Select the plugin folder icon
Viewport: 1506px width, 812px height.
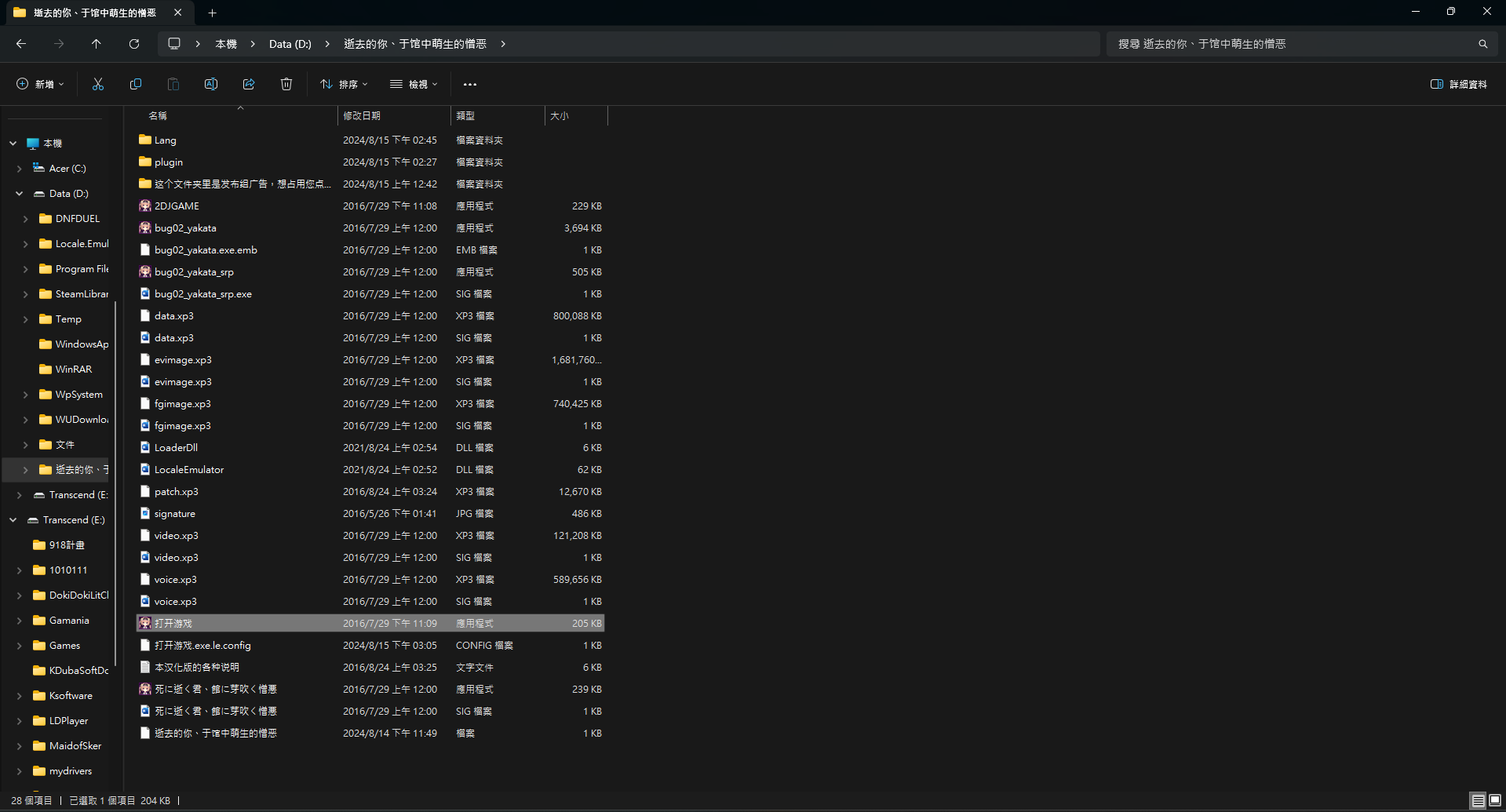[x=145, y=162]
